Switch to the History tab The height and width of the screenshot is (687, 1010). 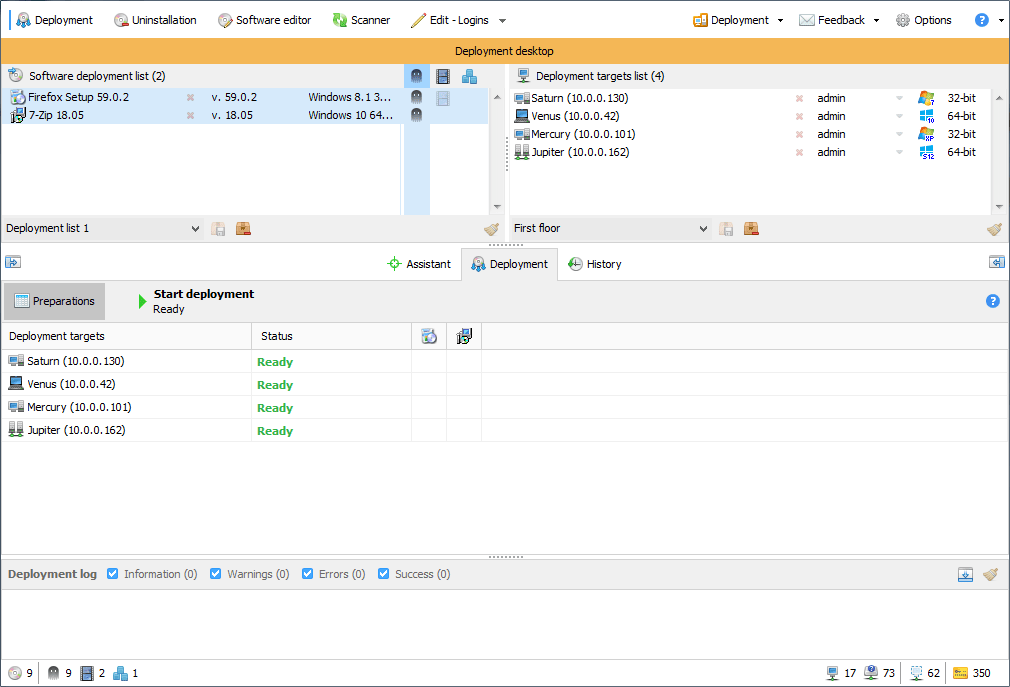[x=595, y=264]
